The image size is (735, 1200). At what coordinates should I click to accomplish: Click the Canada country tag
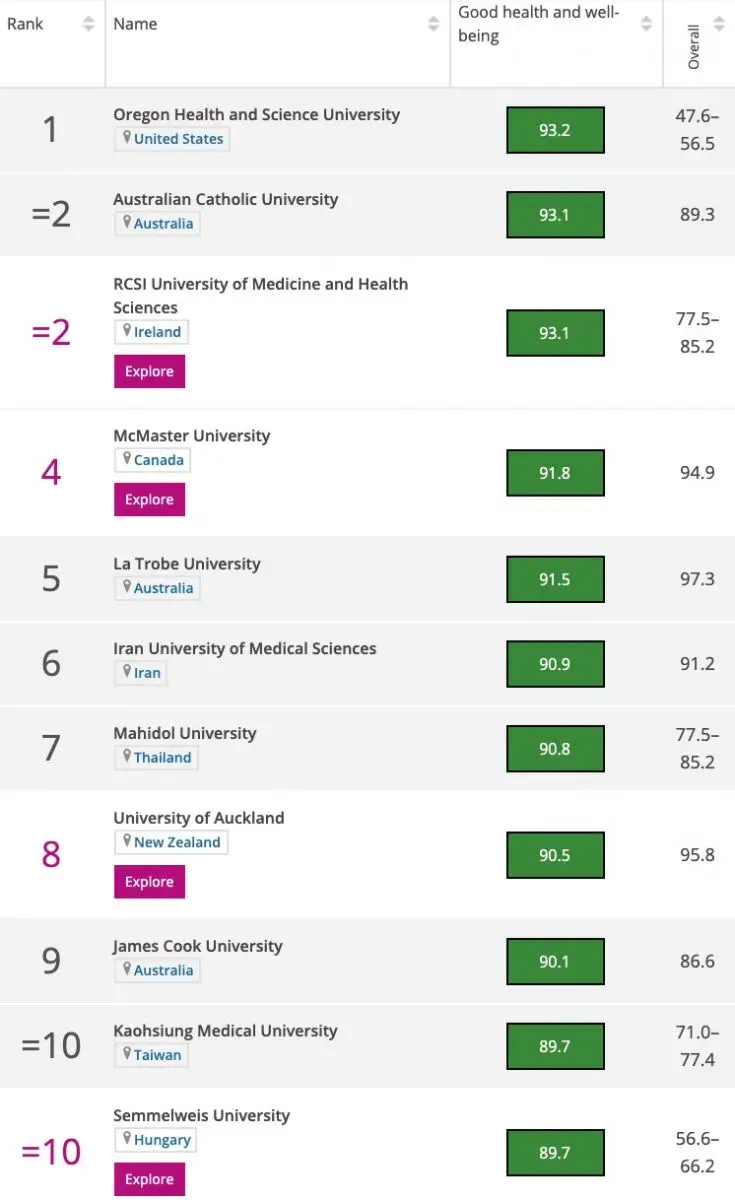click(159, 460)
